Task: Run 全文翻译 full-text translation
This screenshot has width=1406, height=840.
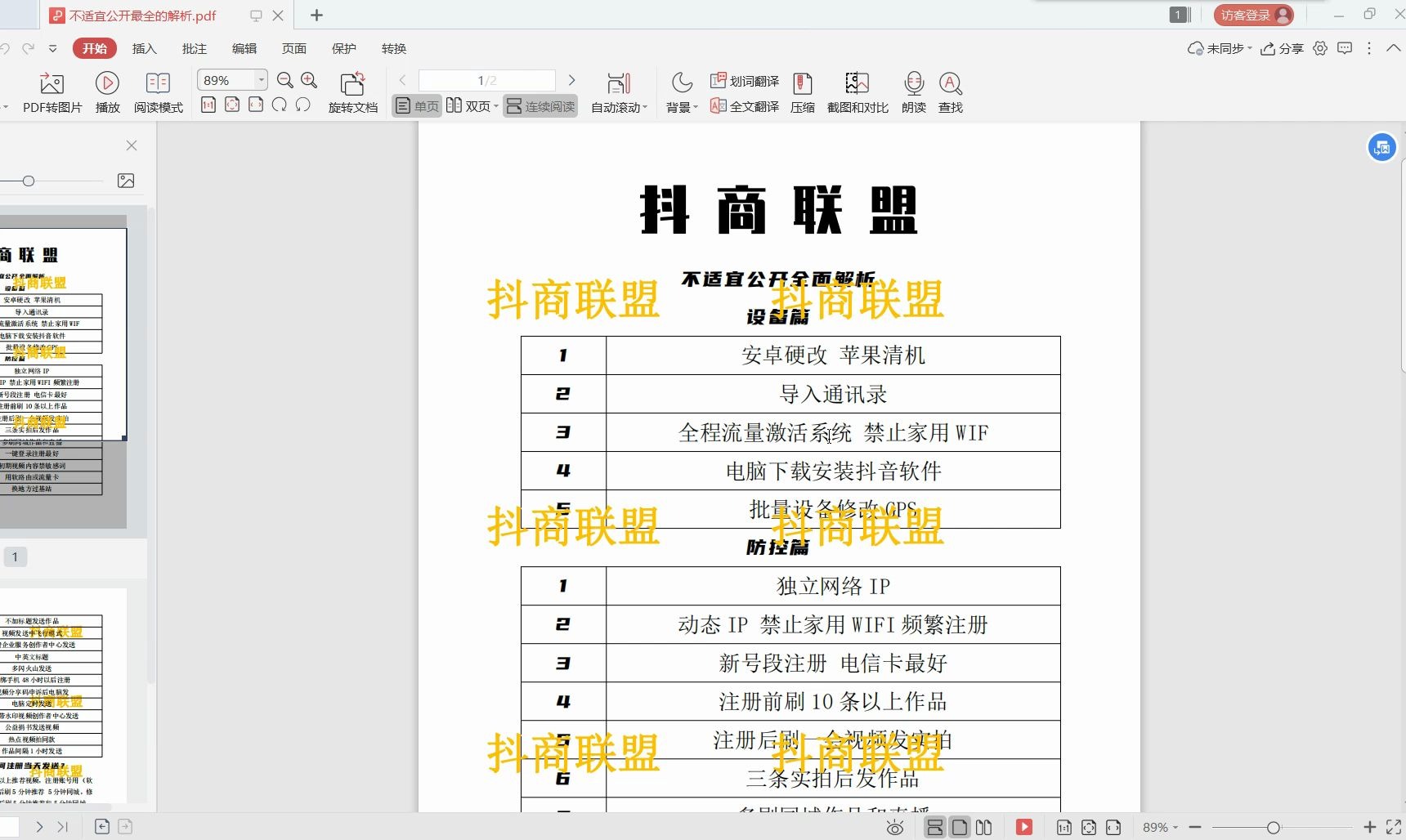Action: 745,106
